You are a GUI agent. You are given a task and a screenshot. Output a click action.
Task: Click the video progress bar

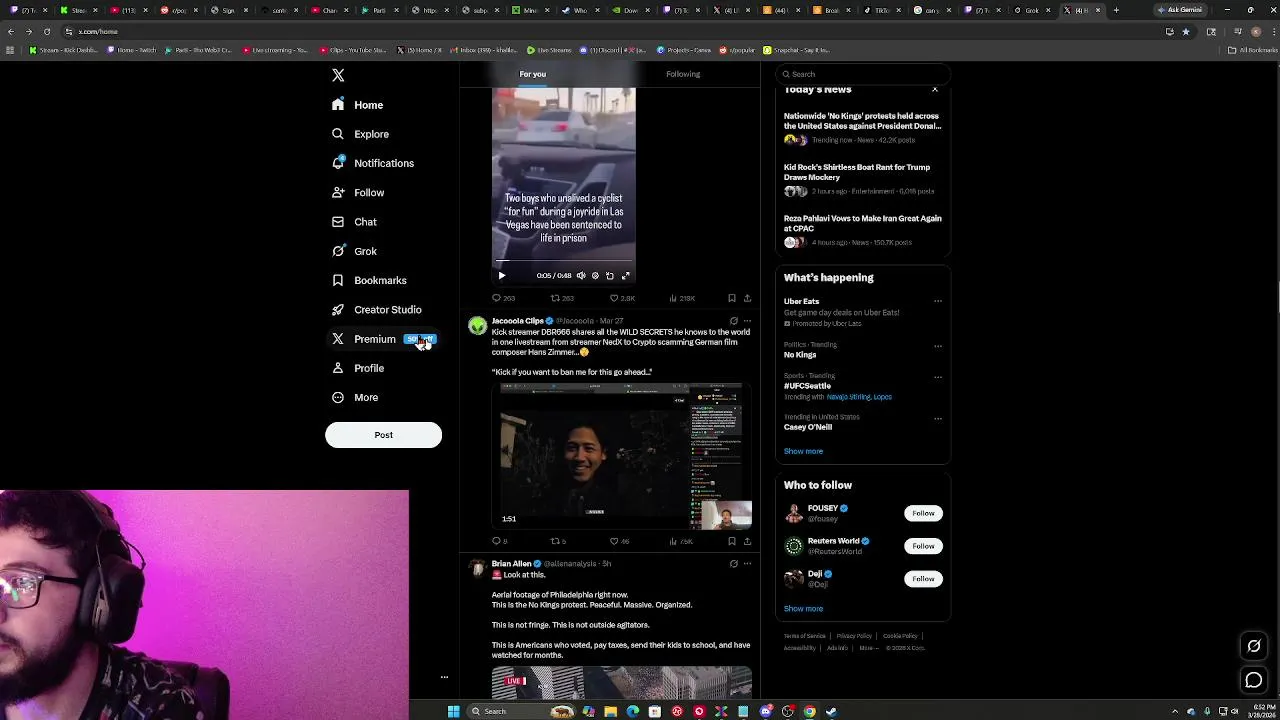click(563, 262)
